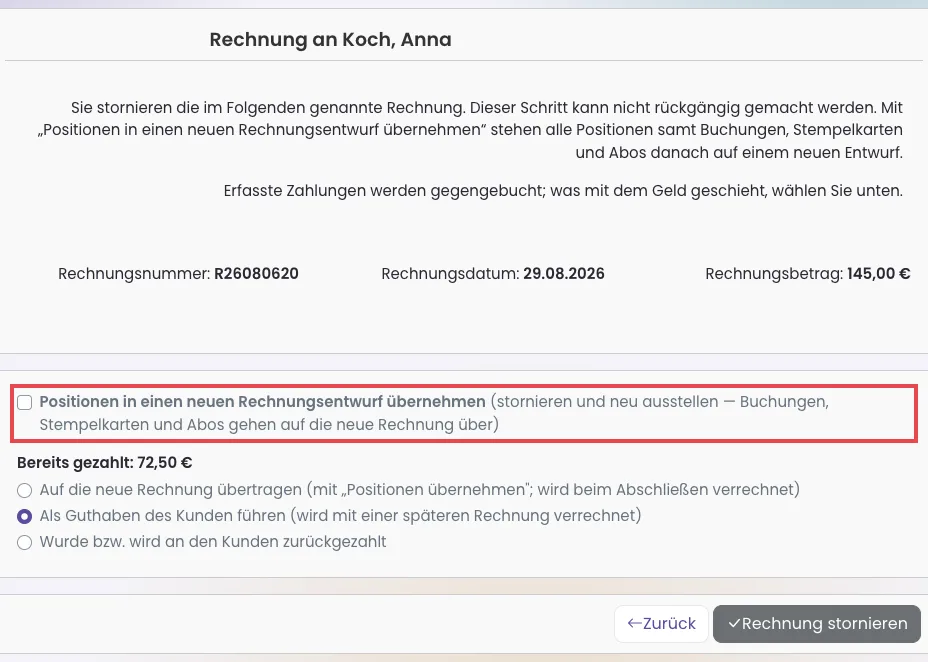Click the sentence 'Erfasste Zahlungen werden gegengebucht'
This screenshot has height=662, width=928.
tap(563, 191)
